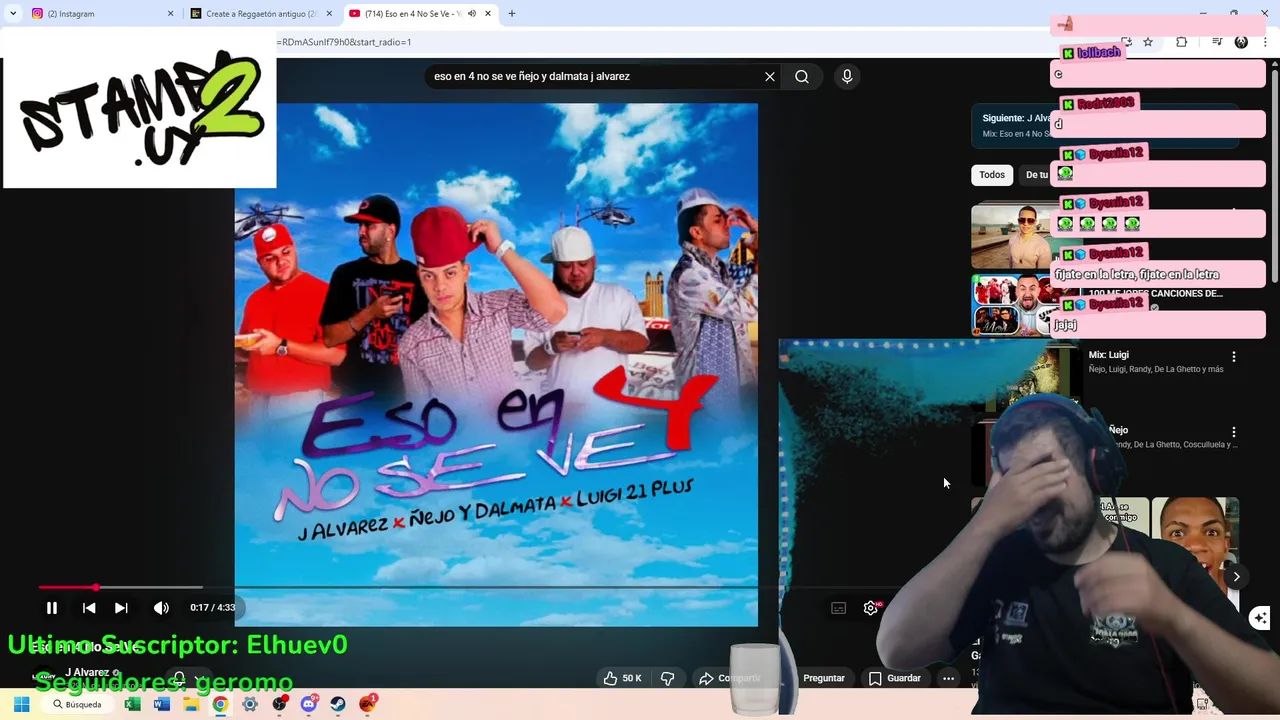Viewport: 1280px width, 720px height.
Task: Open the Chrome profile avatar
Action: (1241, 42)
